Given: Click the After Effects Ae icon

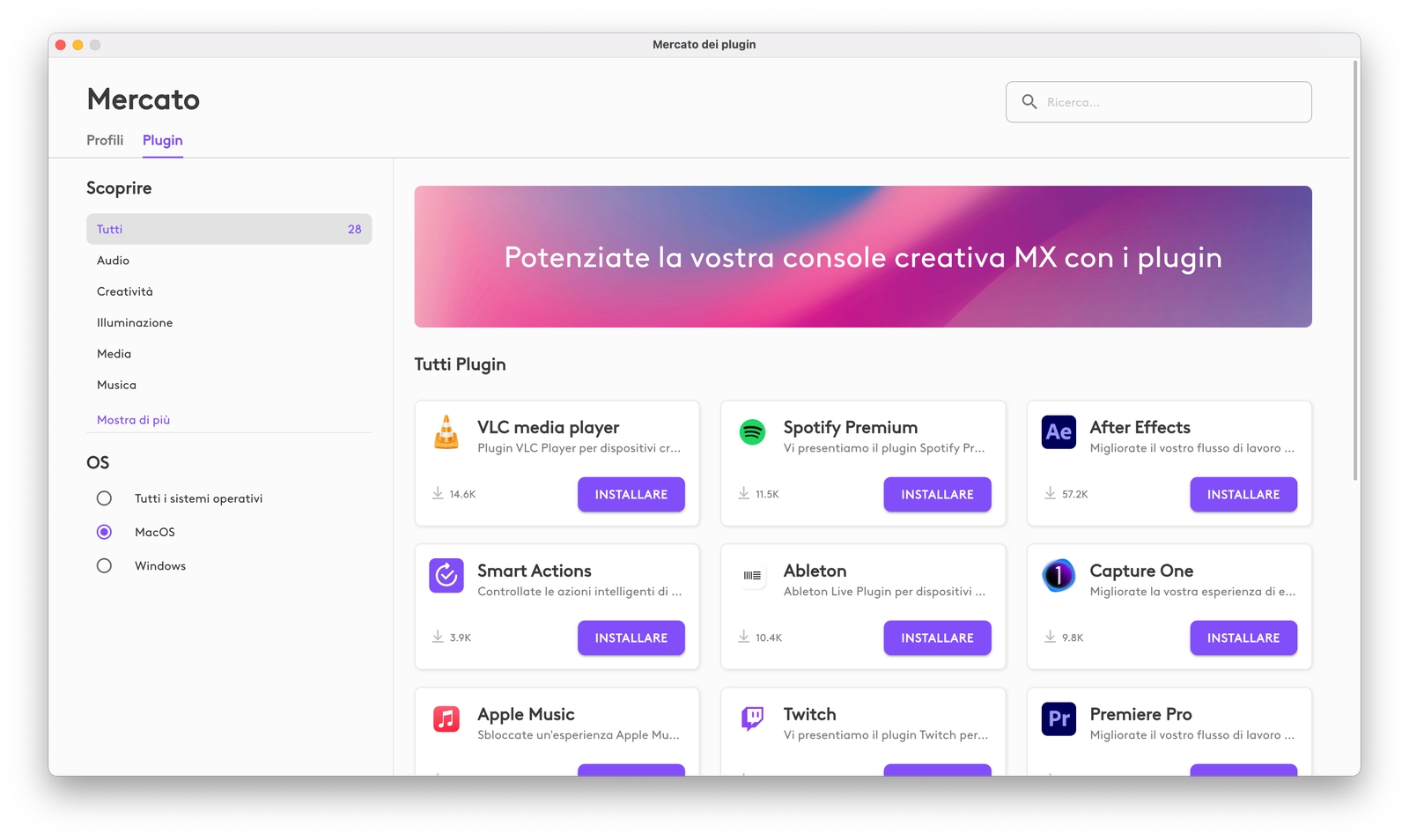Looking at the screenshot, I should [x=1059, y=432].
